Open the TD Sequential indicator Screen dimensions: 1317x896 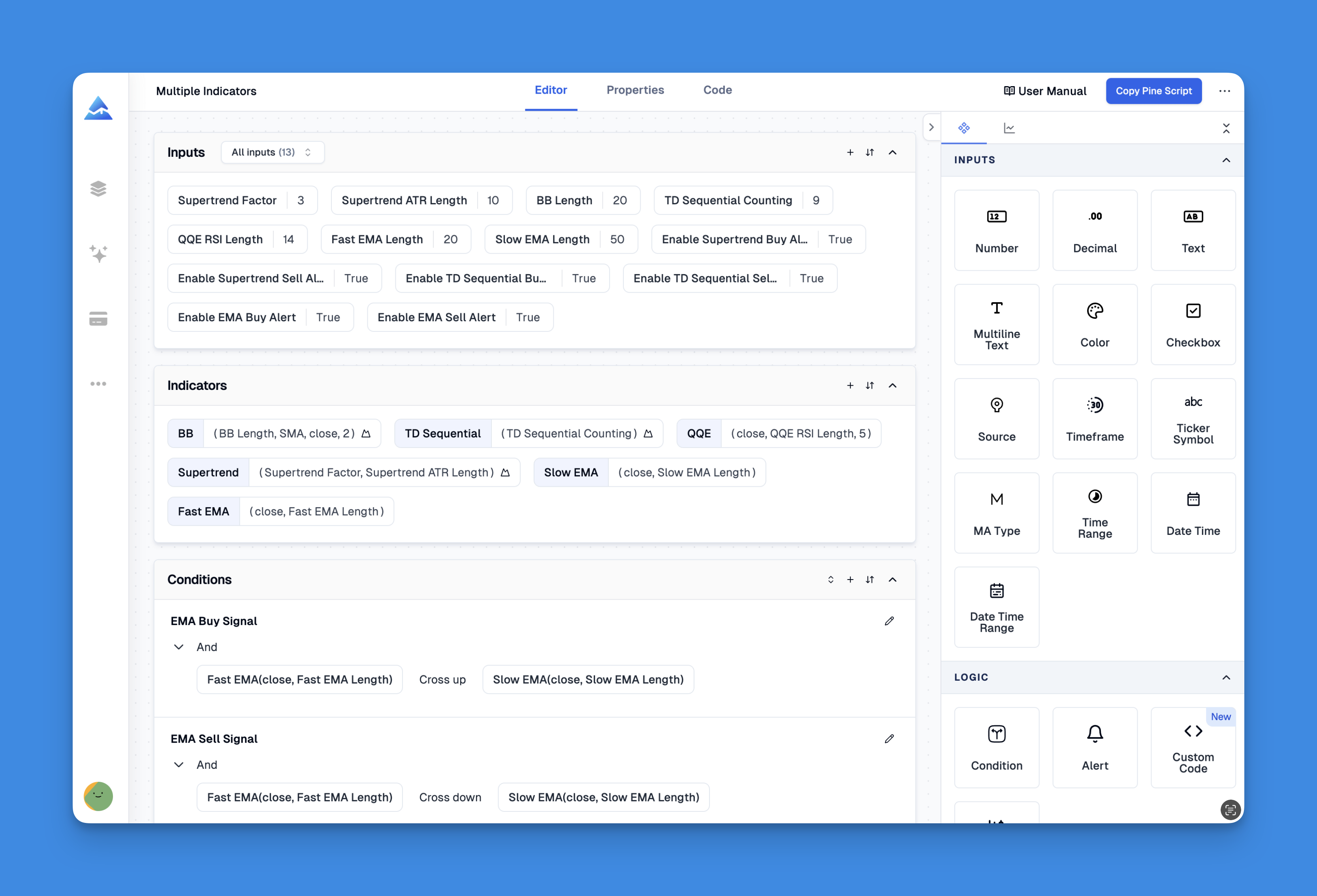[528, 433]
